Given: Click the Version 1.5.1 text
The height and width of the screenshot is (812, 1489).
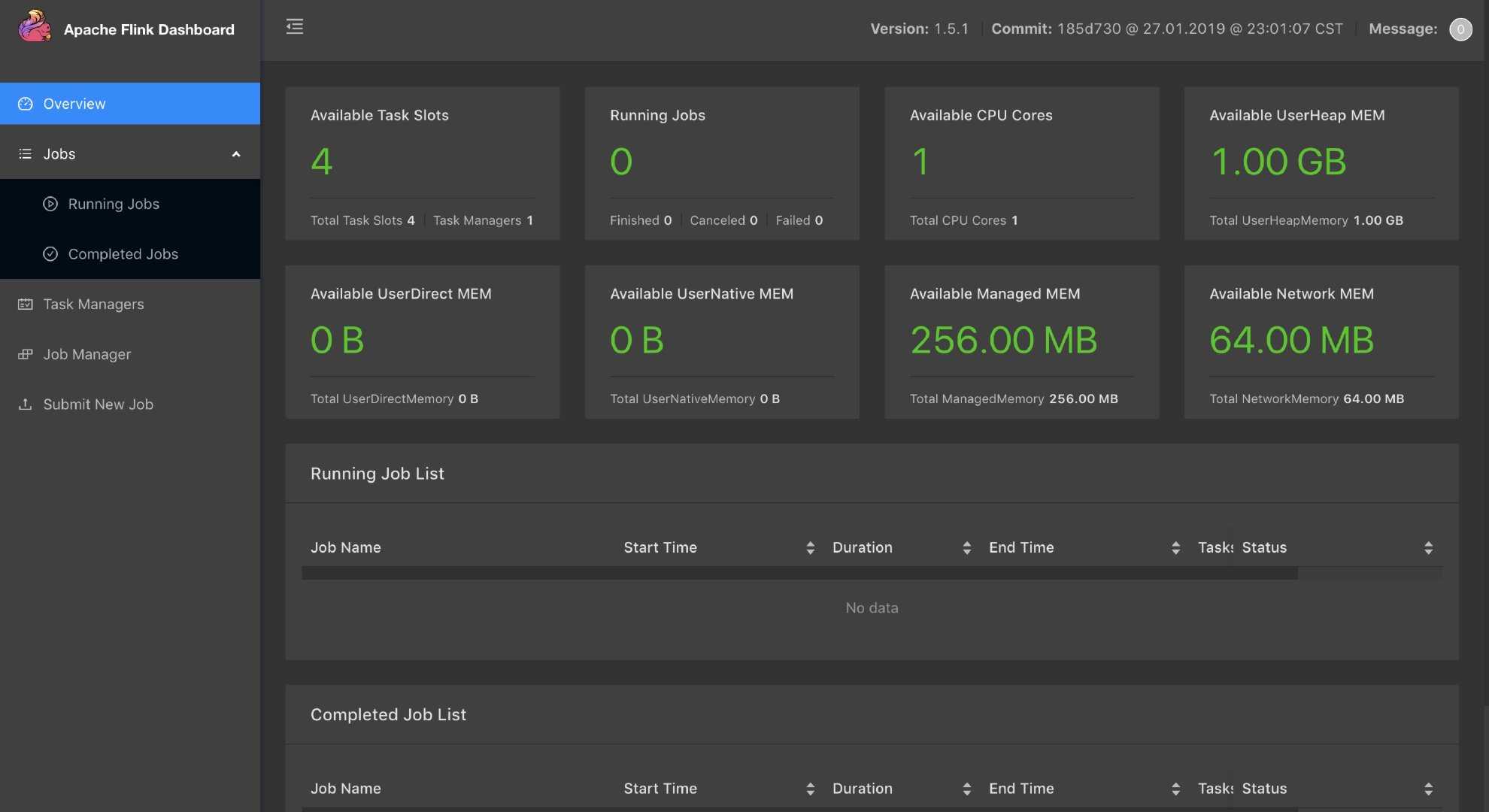Looking at the screenshot, I should click(x=920, y=29).
